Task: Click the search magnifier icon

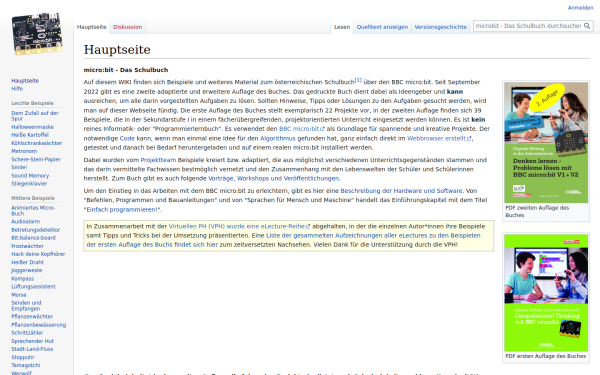Action: click(x=587, y=26)
